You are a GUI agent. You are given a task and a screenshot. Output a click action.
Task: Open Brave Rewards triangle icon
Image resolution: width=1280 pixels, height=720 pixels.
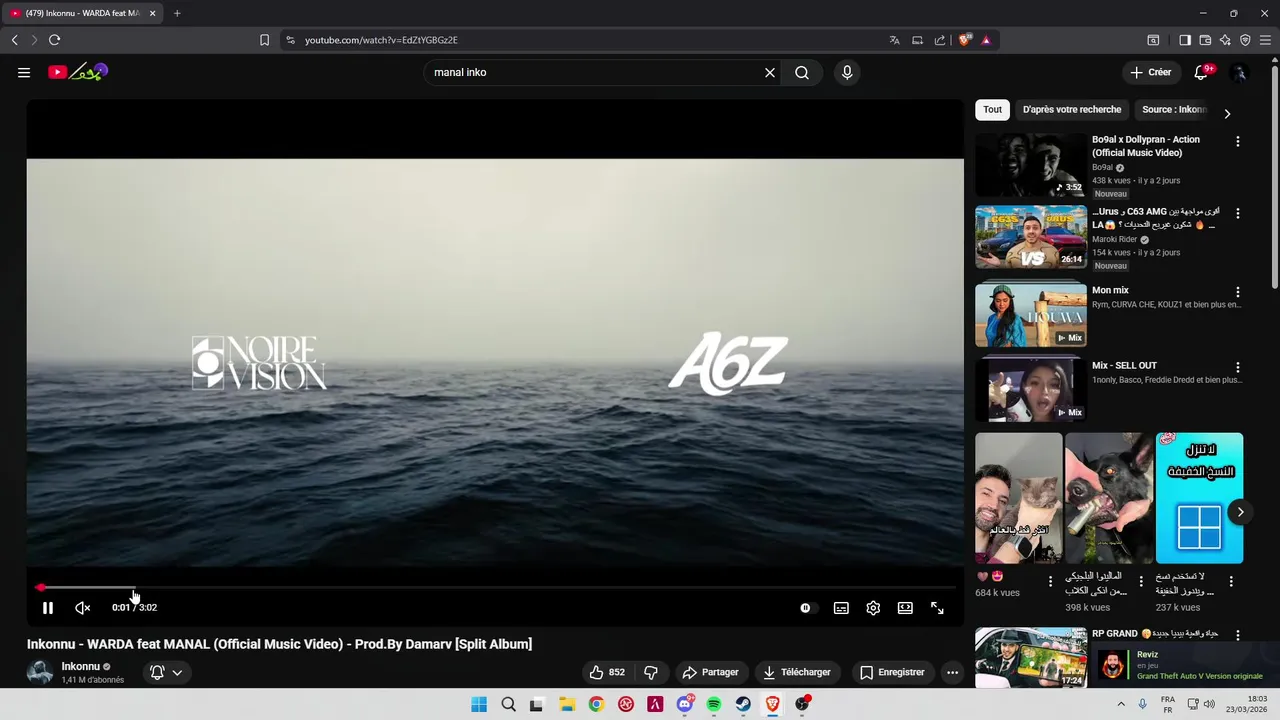tap(986, 40)
